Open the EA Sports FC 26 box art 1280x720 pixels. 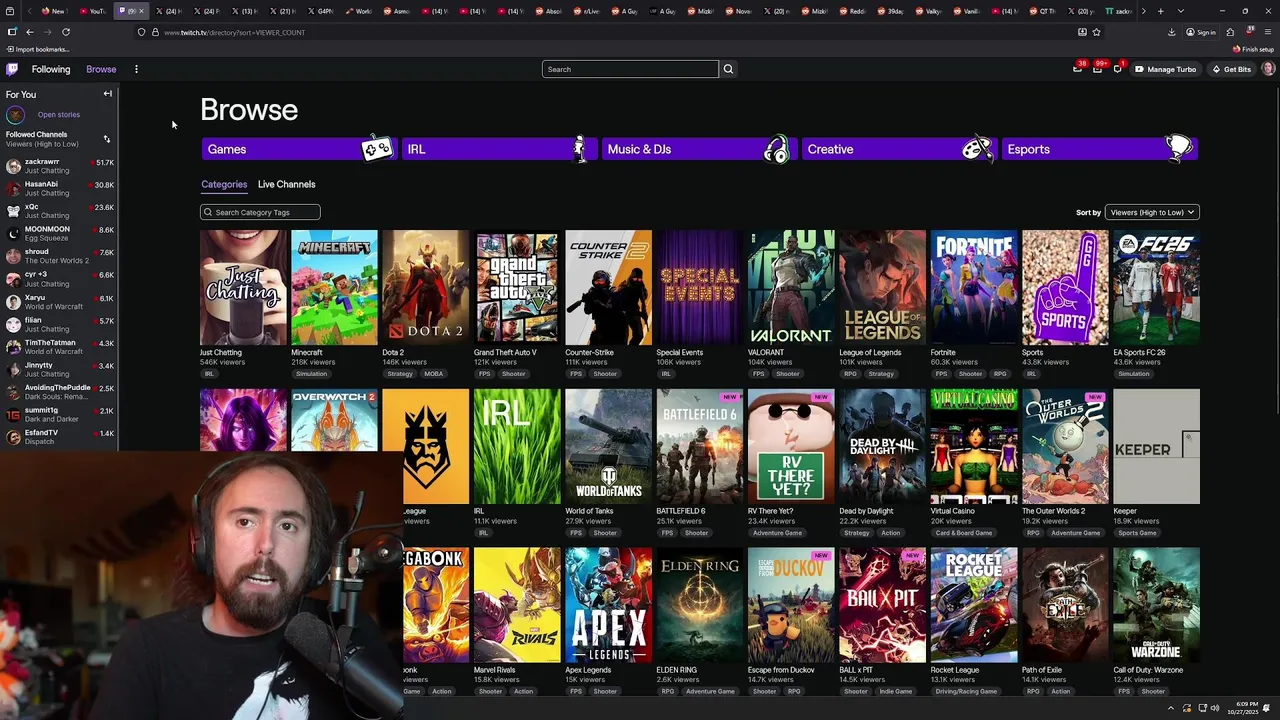pos(1156,287)
